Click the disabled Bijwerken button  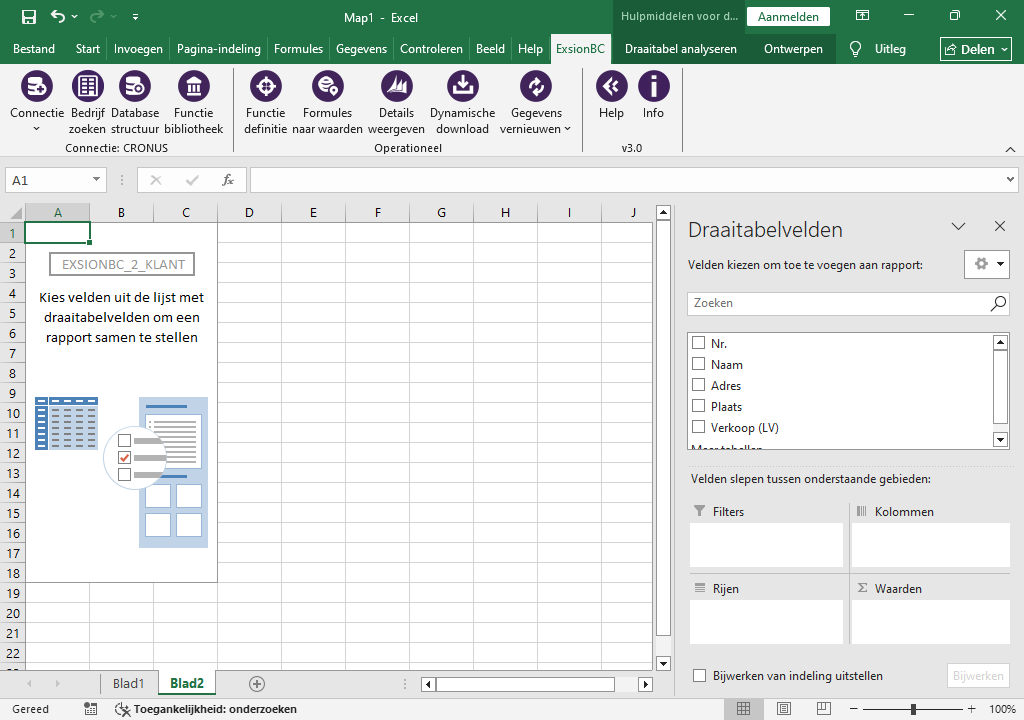coord(978,676)
